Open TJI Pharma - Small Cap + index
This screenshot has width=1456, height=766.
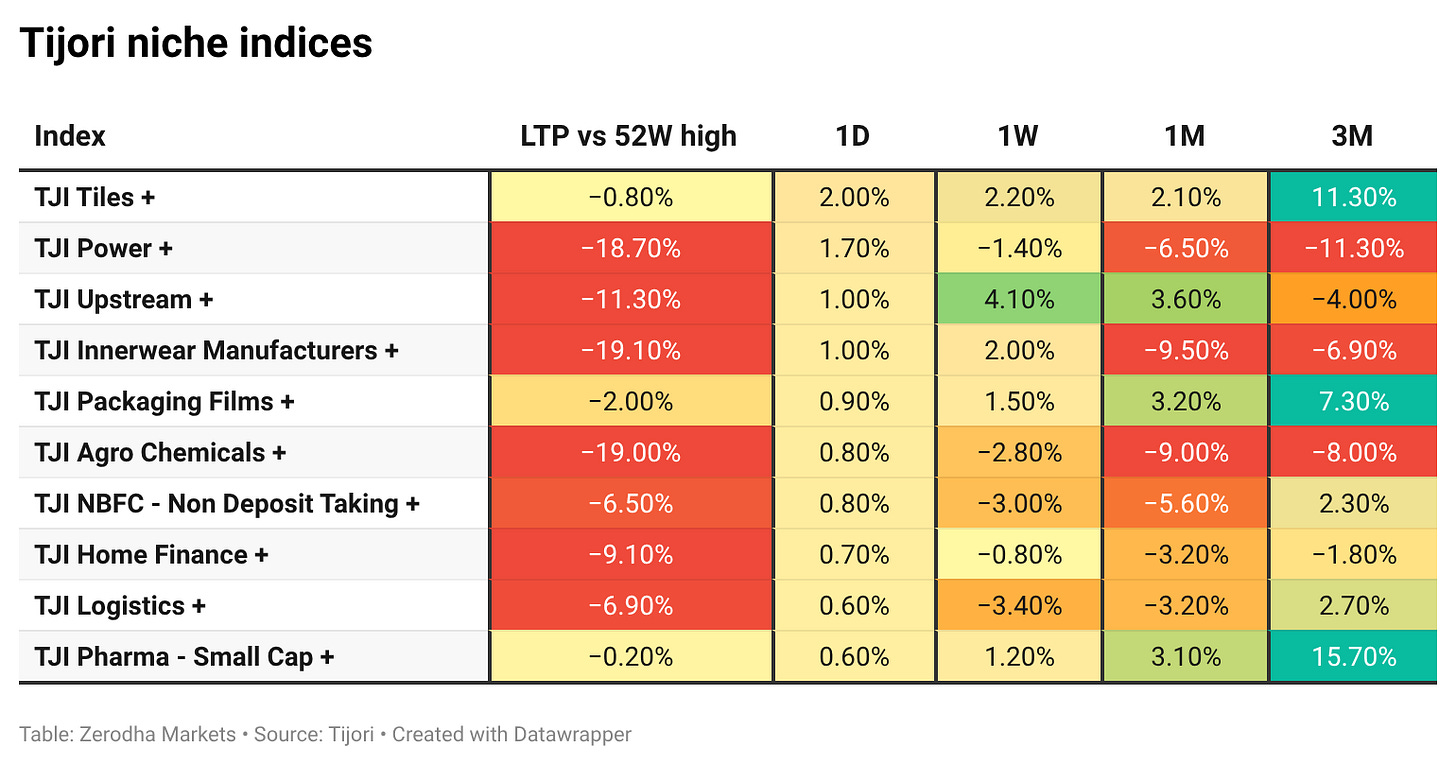pos(185,656)
